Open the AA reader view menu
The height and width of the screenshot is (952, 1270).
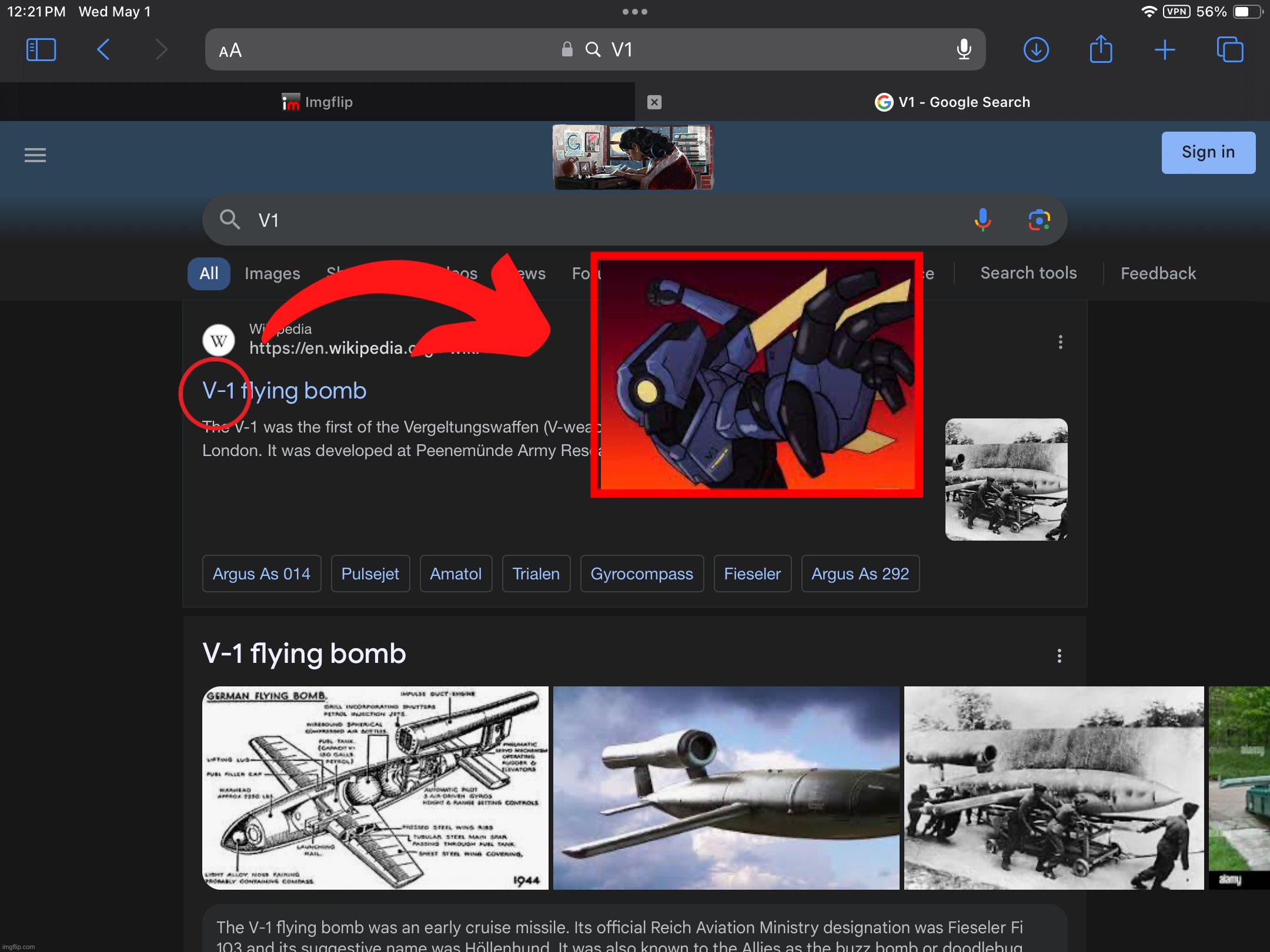click(x=230, y=51)
